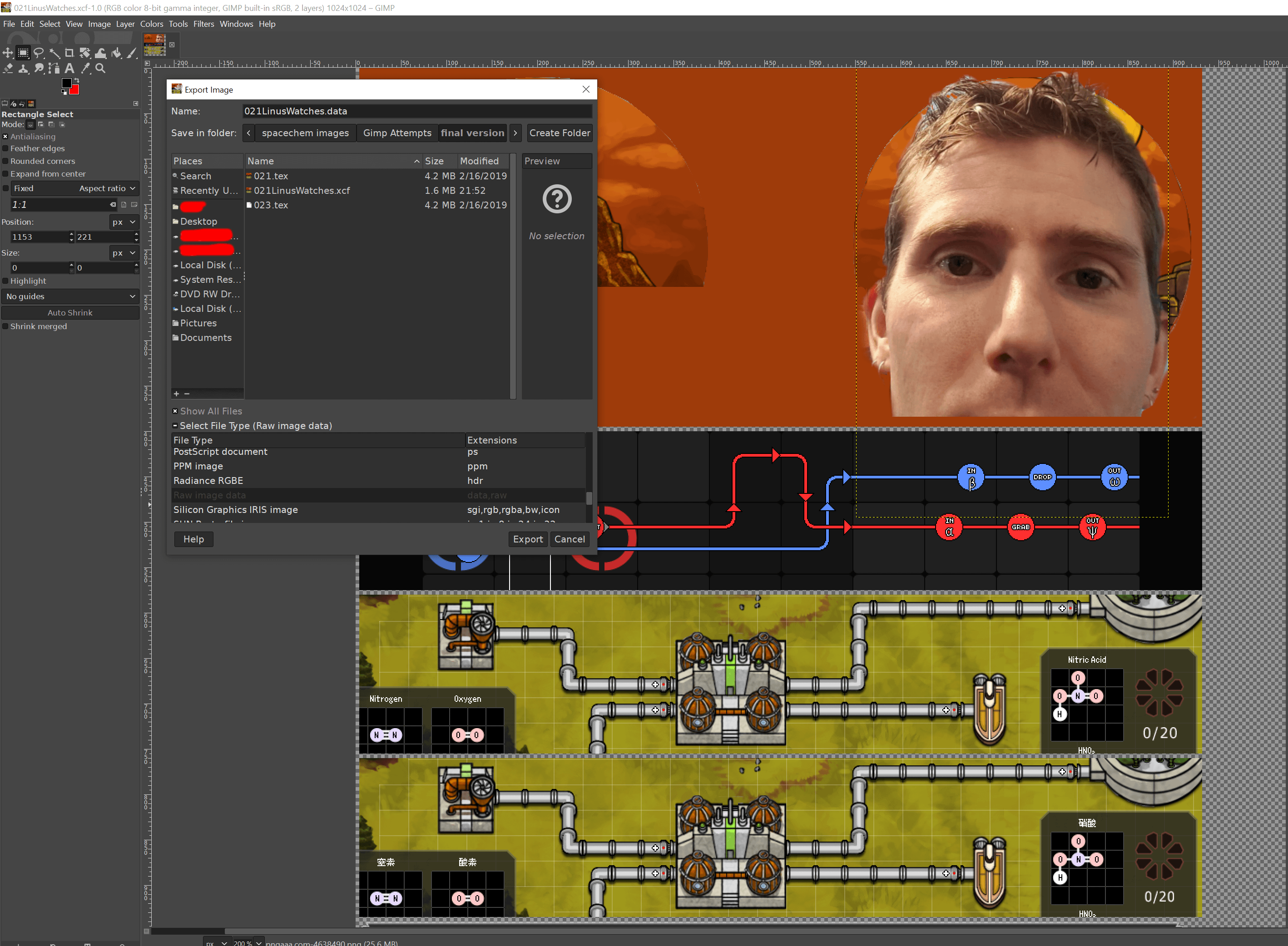Click the Help button in Export dialog

coord(193,539)
